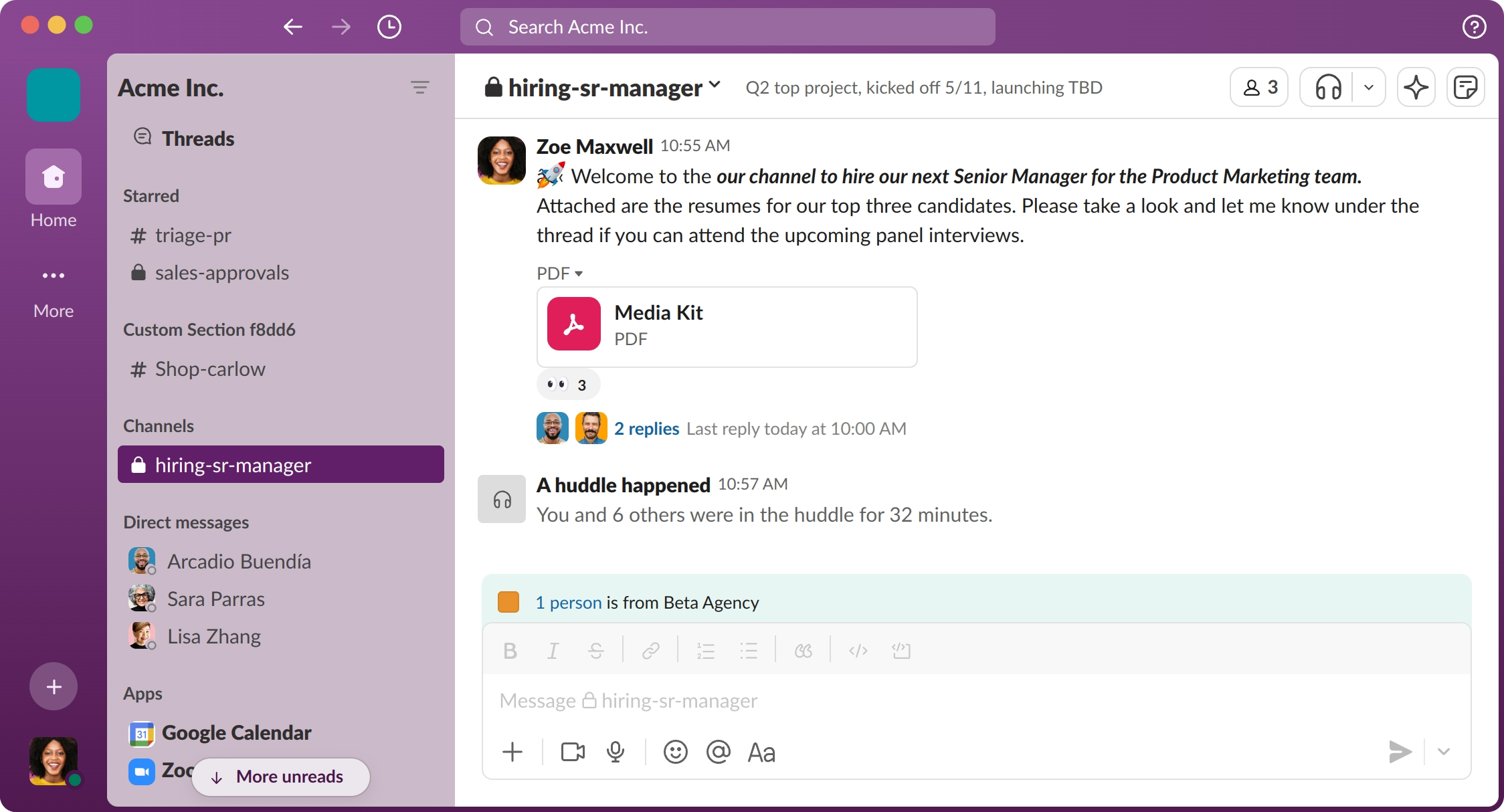Toggle blockquote formatting

pos(803,651)
